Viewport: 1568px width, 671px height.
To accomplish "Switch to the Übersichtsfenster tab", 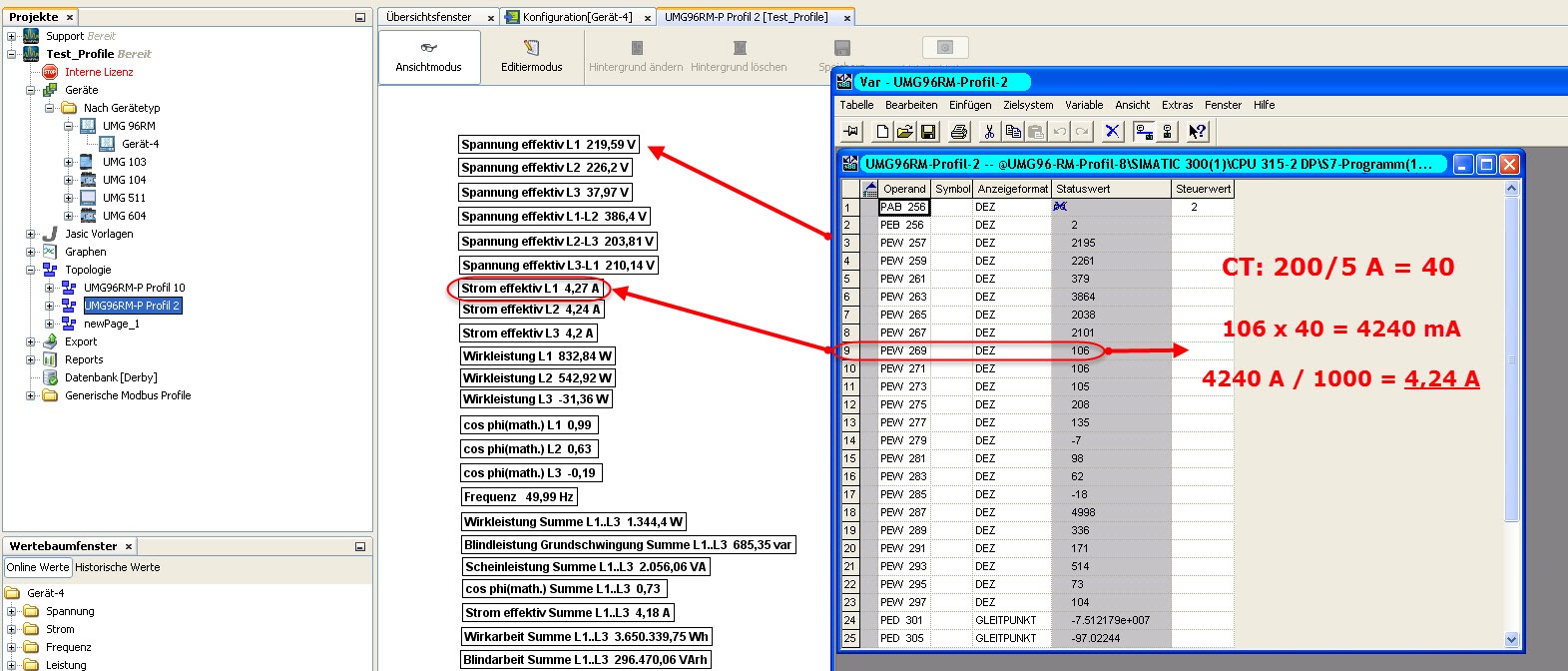I will [428, 17].
